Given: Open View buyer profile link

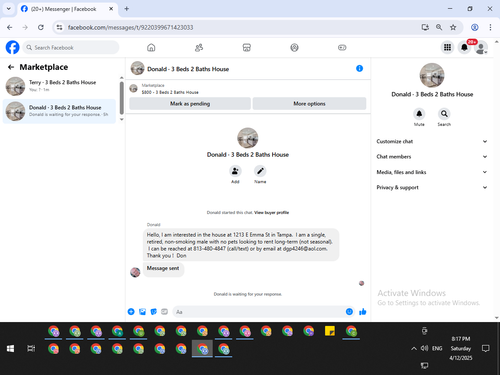Looking at the screenshot, I should click(271, 213).
